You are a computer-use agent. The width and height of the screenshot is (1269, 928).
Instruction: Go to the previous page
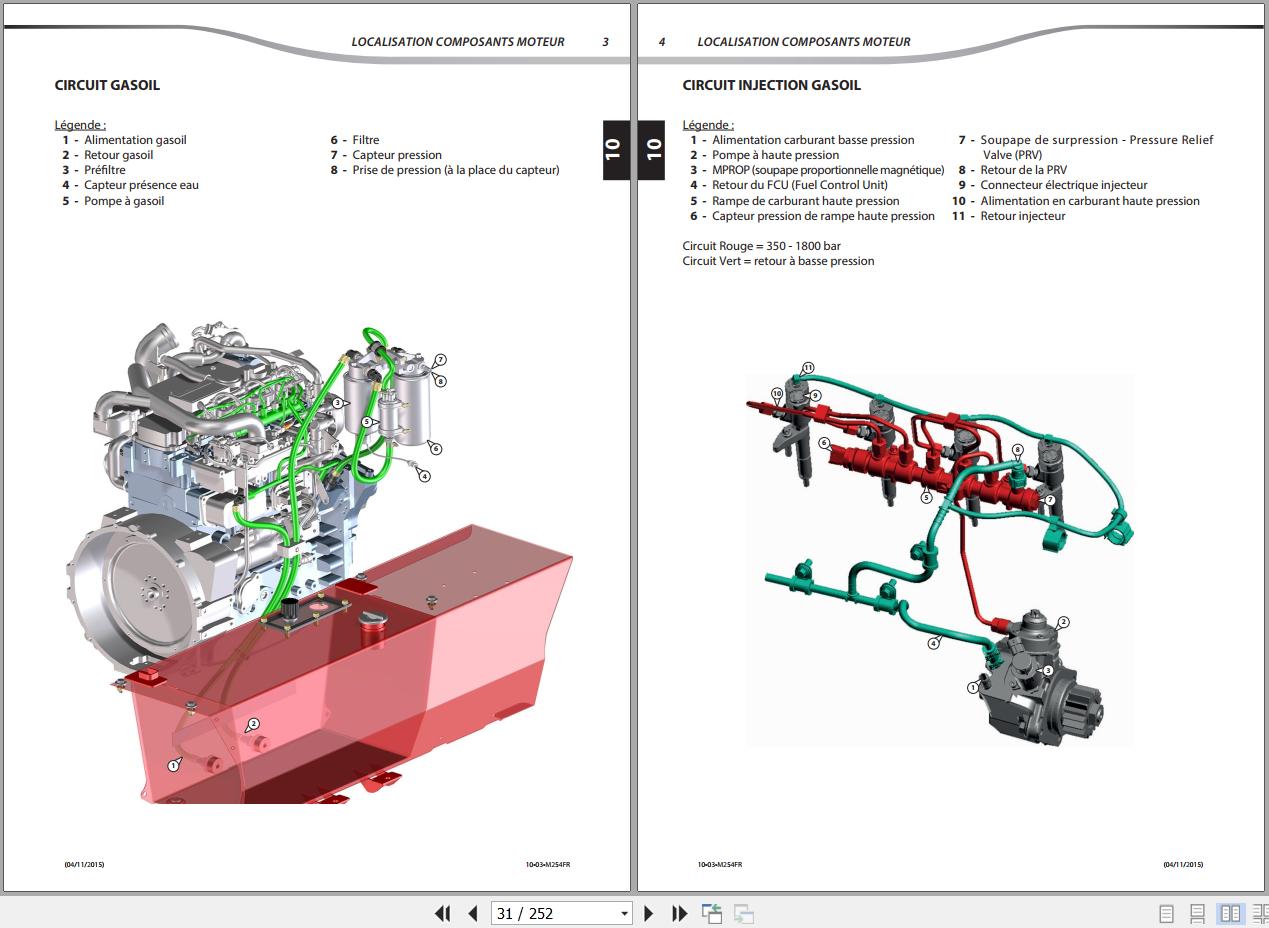(473, 913)
